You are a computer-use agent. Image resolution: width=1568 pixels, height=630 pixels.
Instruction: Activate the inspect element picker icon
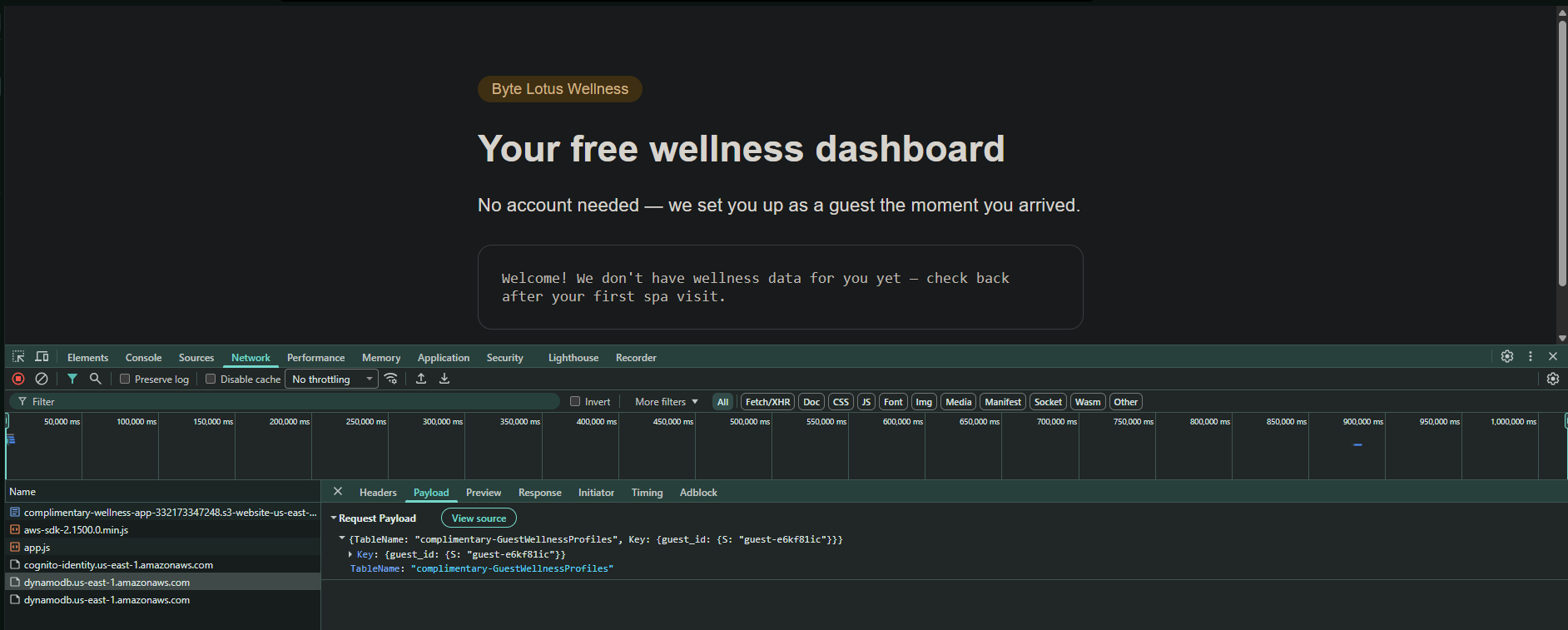(18, 357)
